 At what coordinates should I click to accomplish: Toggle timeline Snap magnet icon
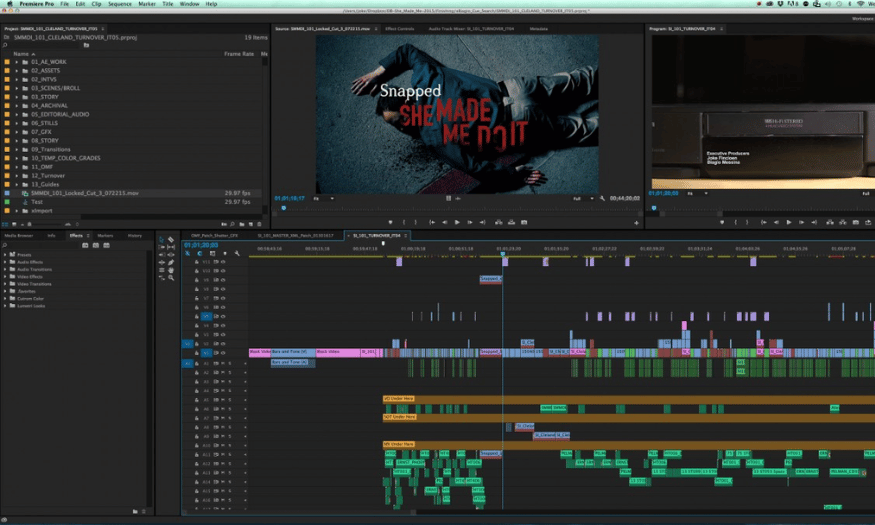200,253
